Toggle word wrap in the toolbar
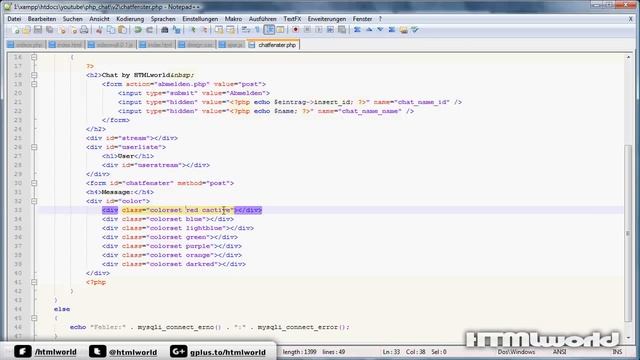The width and height of the screenshot is (640, 360). point(246,30)
